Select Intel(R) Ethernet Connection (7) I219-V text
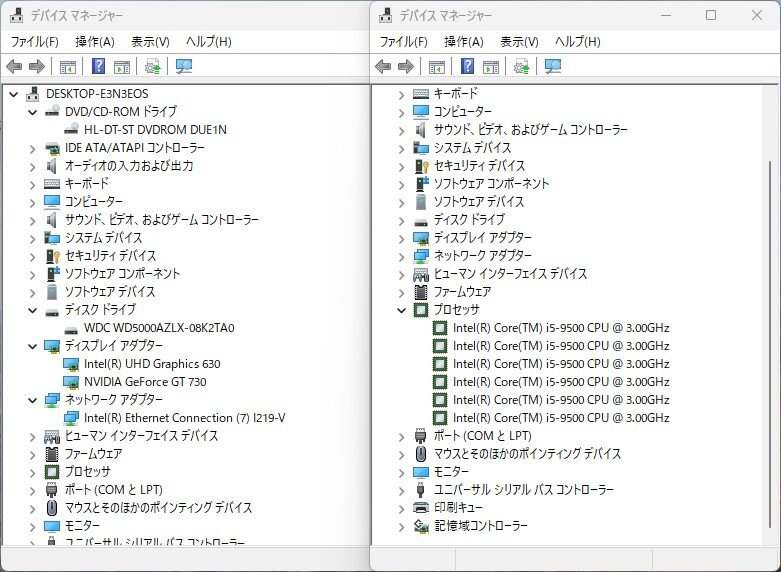This screenshot has height=572, width=781. 184,418
